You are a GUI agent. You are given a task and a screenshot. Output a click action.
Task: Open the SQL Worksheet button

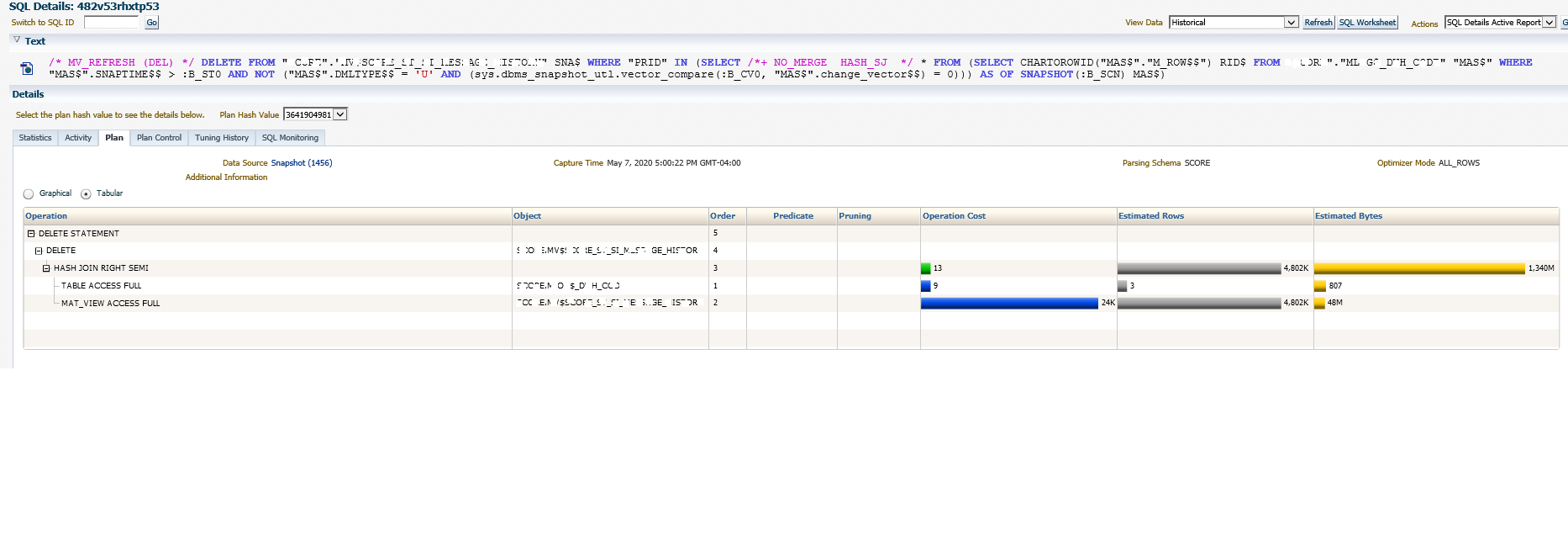point(1367,23)
